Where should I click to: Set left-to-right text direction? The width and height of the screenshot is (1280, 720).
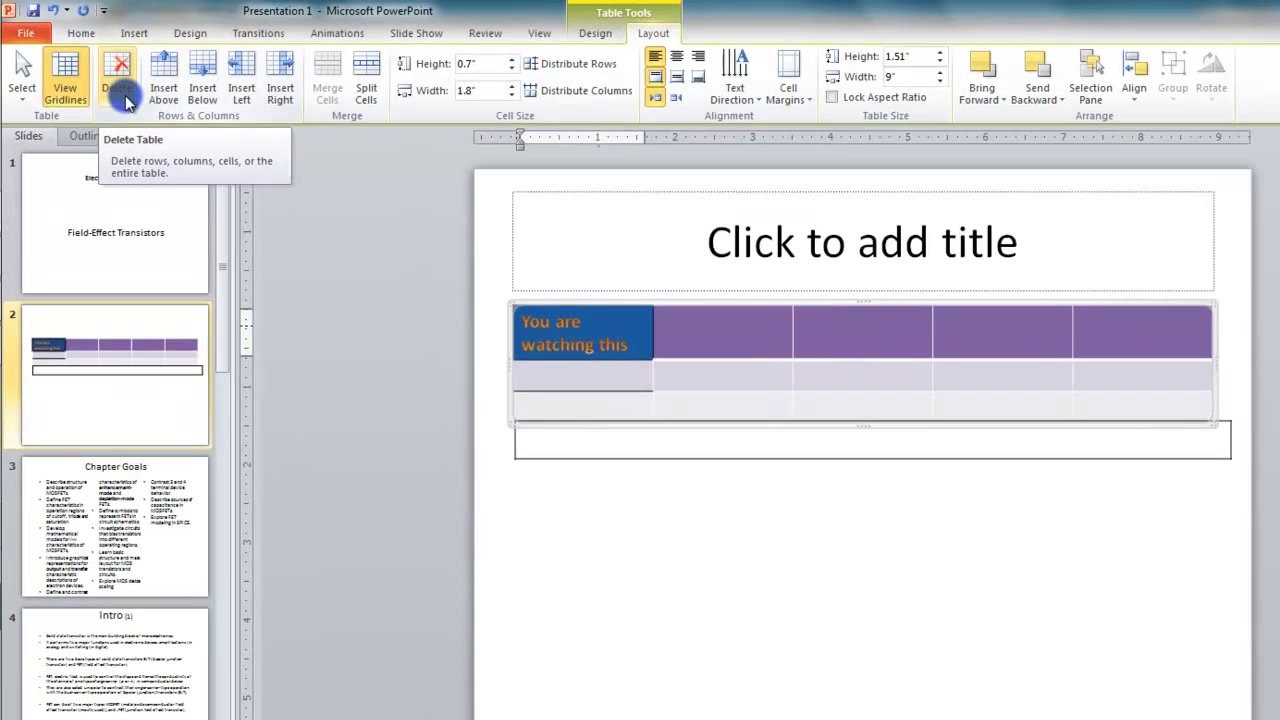click(655, 97)
